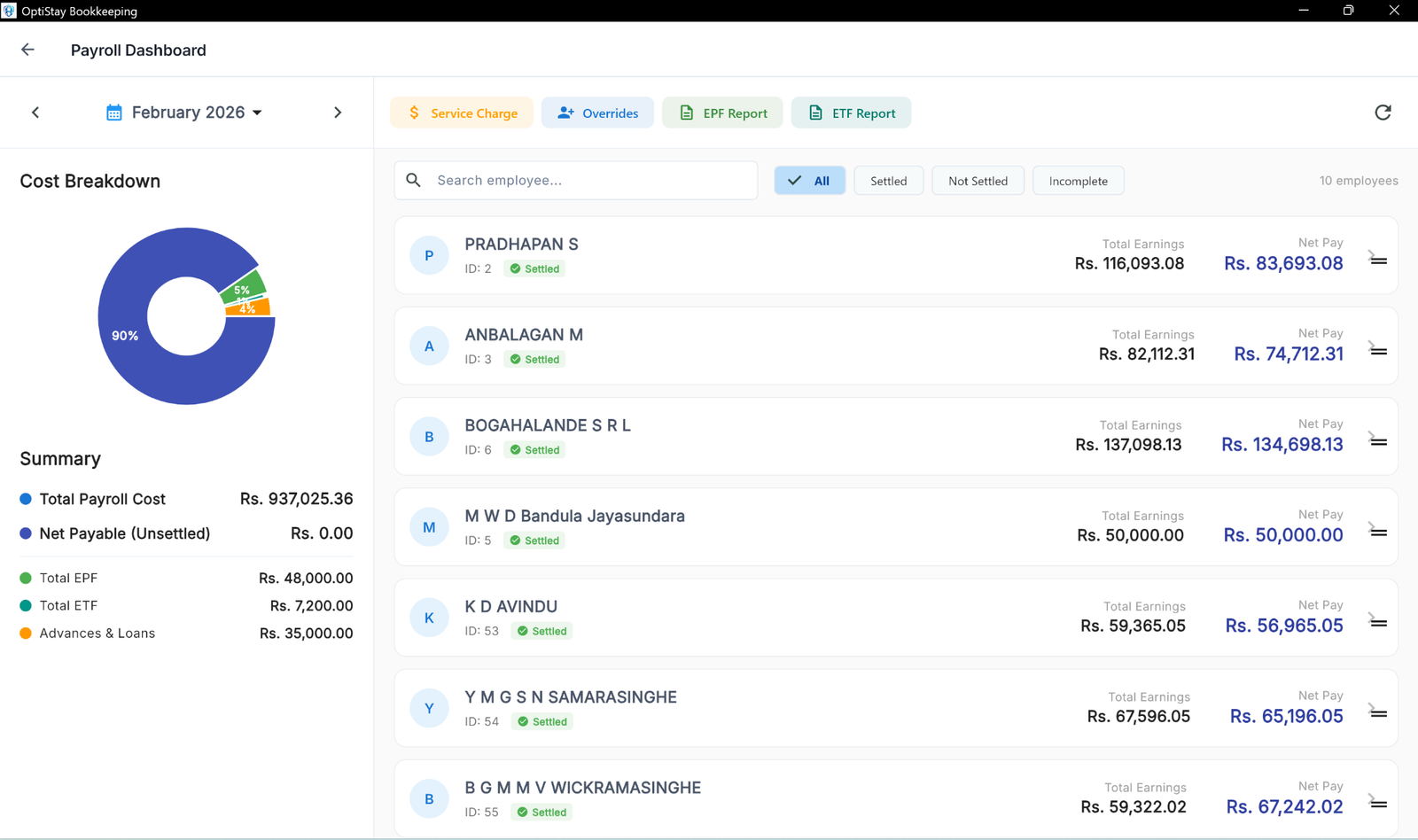Click the calendar icon beside February 2026
This screenshot has height=840, width=1418.
[x=114, y=113]
